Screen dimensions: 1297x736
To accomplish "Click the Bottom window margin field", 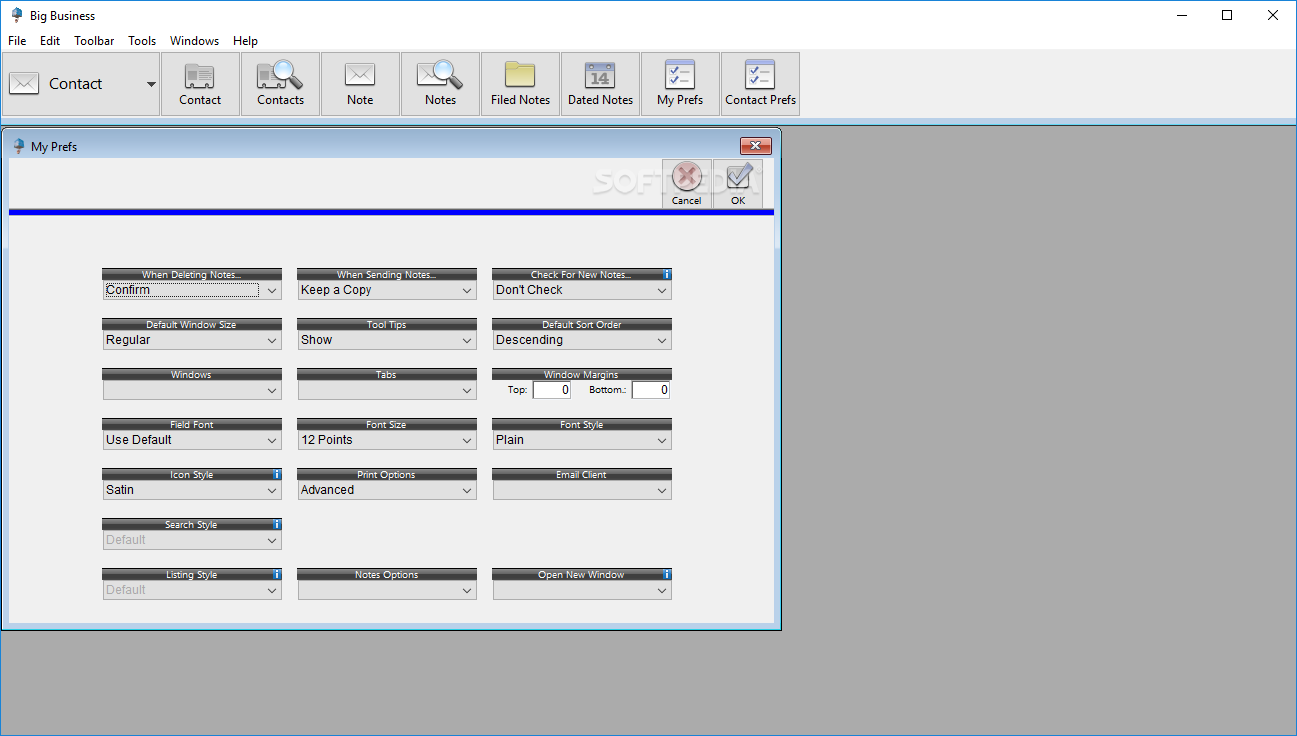I will point(651,390).
